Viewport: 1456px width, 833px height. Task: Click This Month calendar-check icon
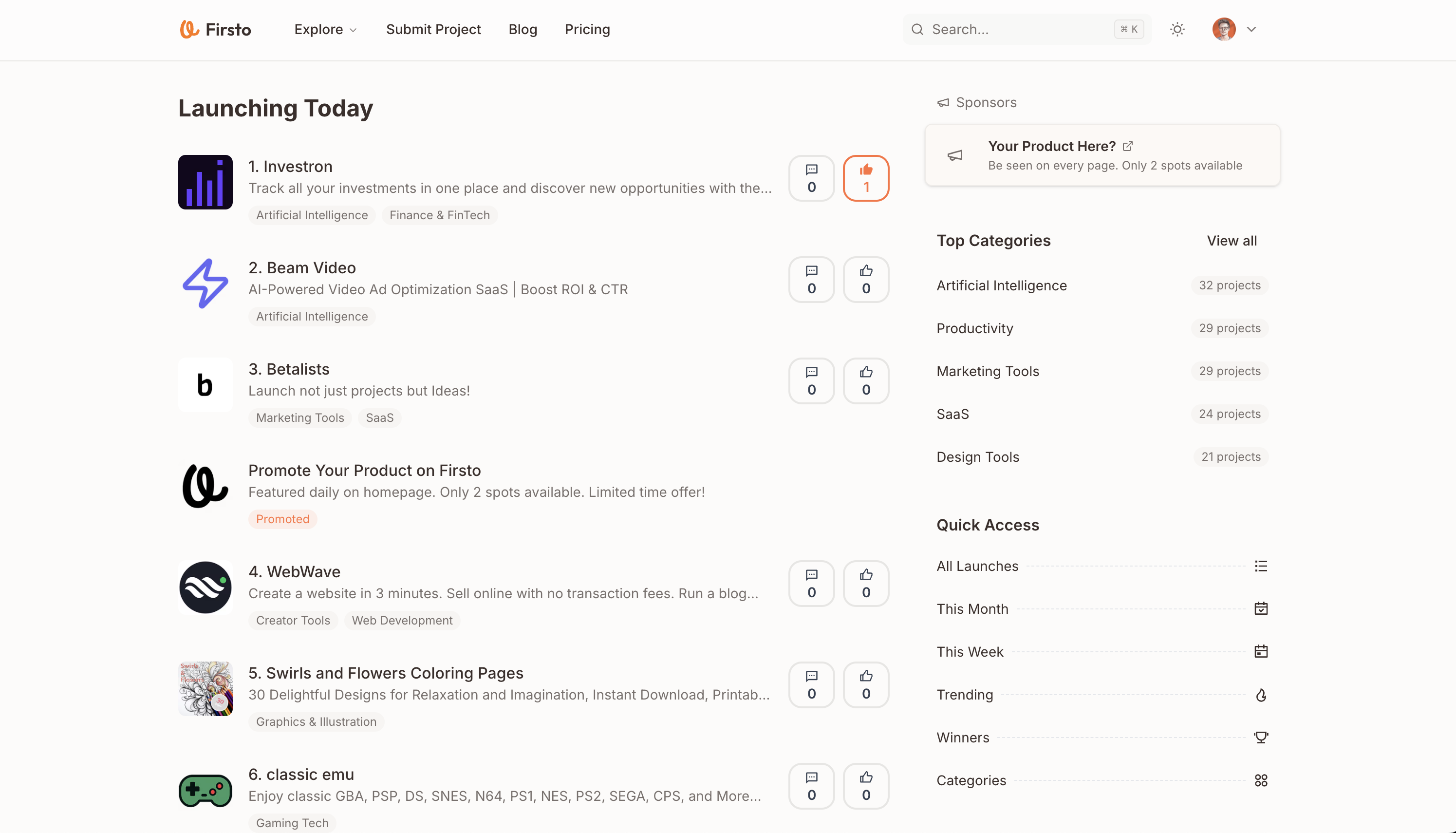coord(1261,609)
